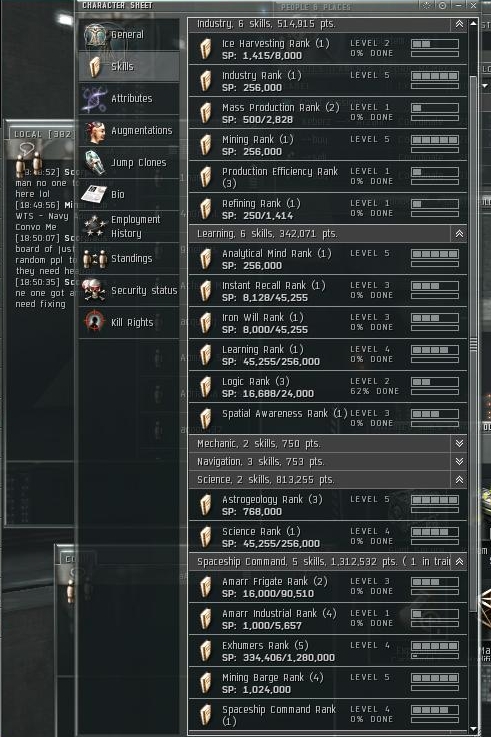The height and width of the screenshot is (737, 491).
Task: Click the Logic skill level progress bar
Action: pos(435,382)
